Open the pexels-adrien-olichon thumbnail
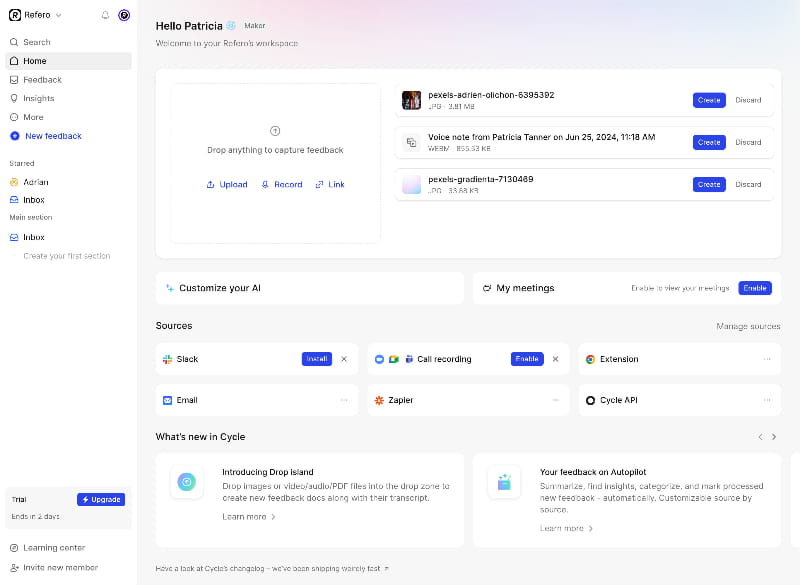Viewport: 800px width, 585px height. click(411, 99)
